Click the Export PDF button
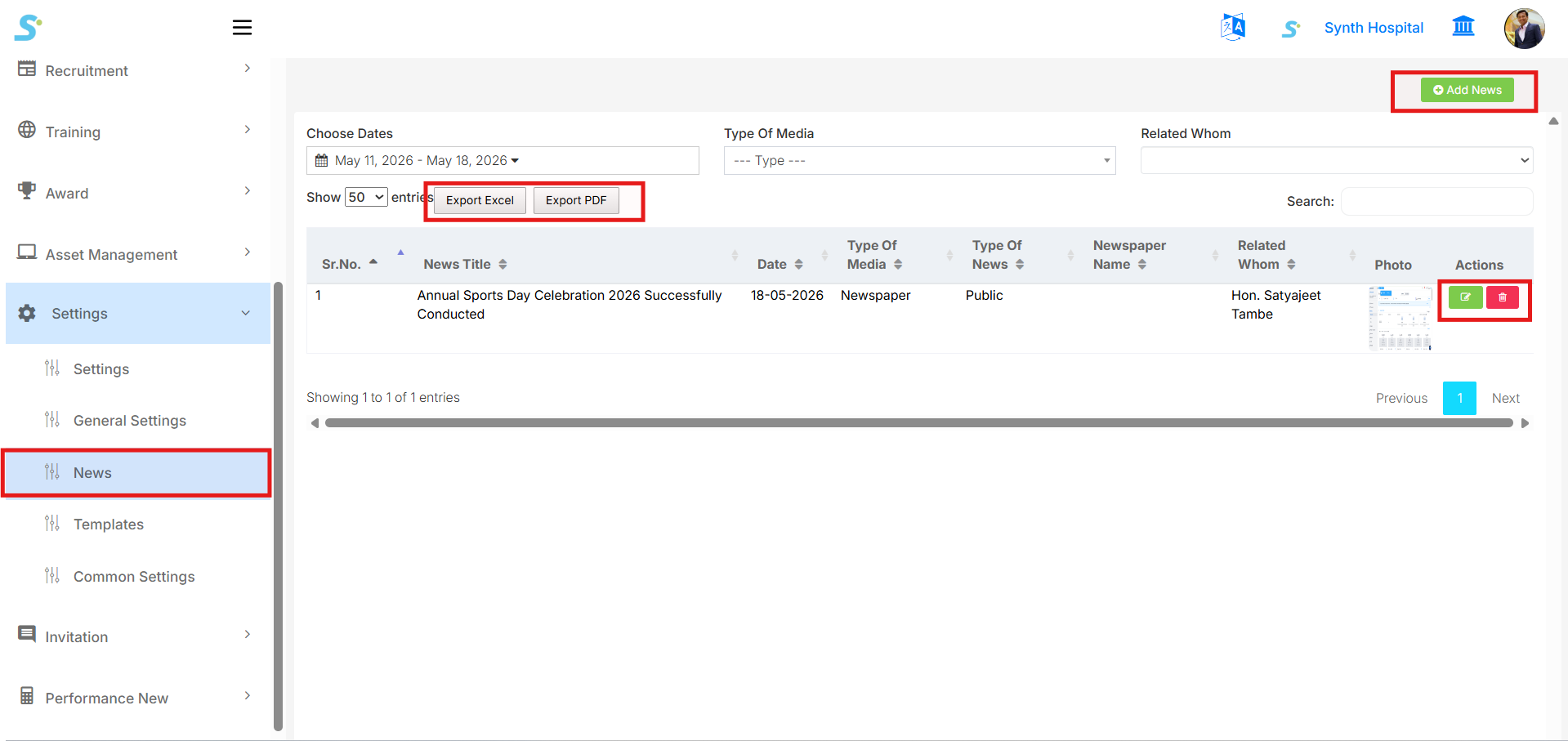1568x741 pixels. coord(576,200)
